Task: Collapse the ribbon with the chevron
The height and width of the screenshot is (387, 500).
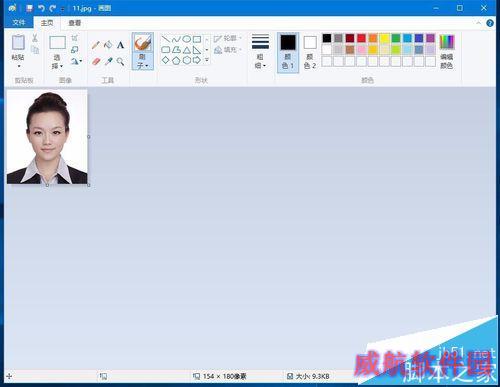Action: click(x=478, y=23)
